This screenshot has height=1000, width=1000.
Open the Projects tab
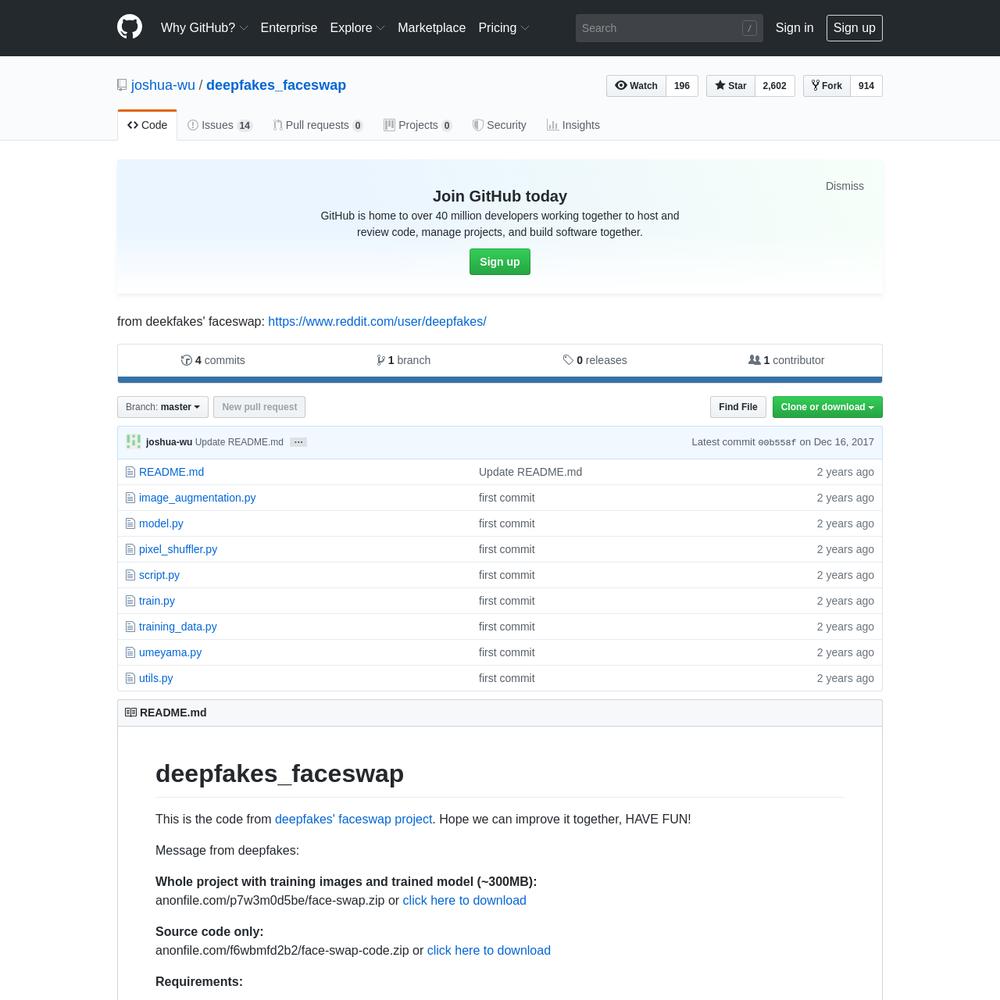pos(417,125)
